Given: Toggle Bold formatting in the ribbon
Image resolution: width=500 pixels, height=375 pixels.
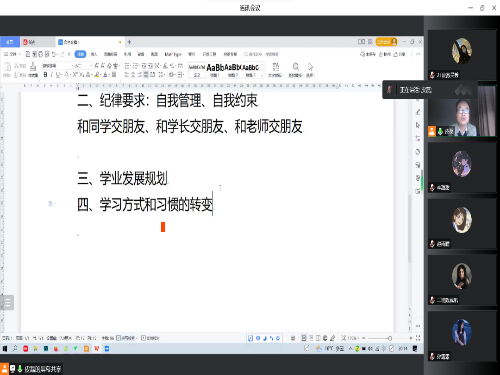Looking at the screenshot, I should [45, 75].
